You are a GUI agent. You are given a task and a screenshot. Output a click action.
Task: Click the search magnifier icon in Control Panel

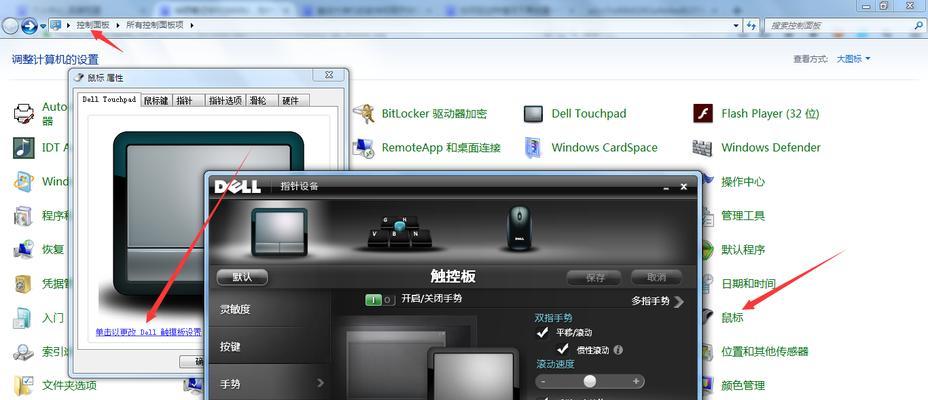click(x=917, y=25)
